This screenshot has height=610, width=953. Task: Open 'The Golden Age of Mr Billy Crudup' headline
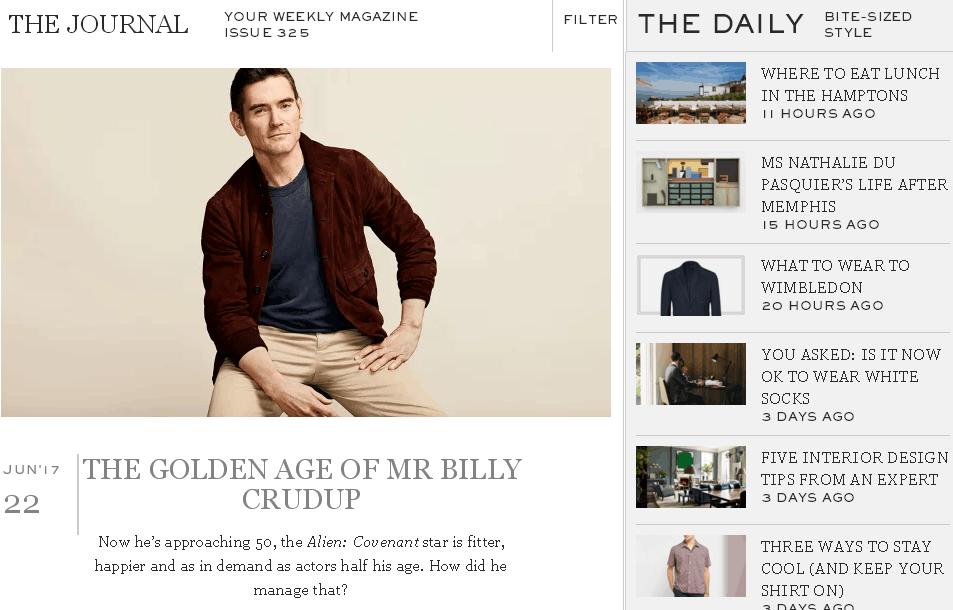click(x=302, y=484)
